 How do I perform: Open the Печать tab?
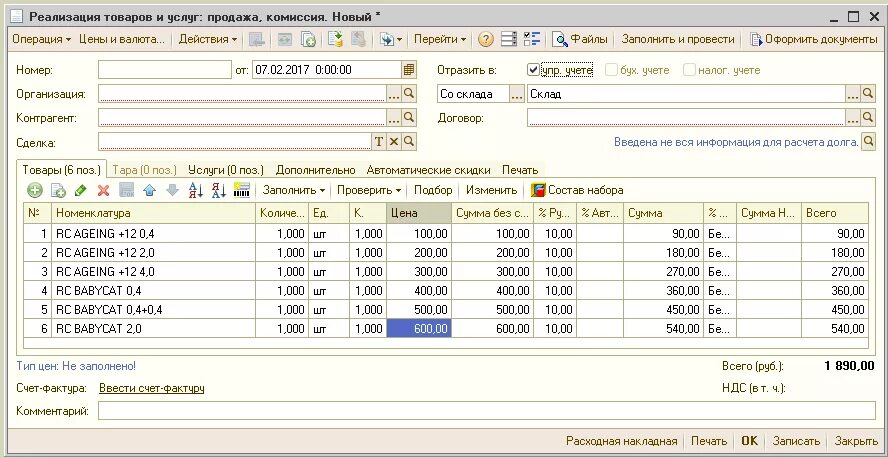pyautogui.click(x=520, y=170)
